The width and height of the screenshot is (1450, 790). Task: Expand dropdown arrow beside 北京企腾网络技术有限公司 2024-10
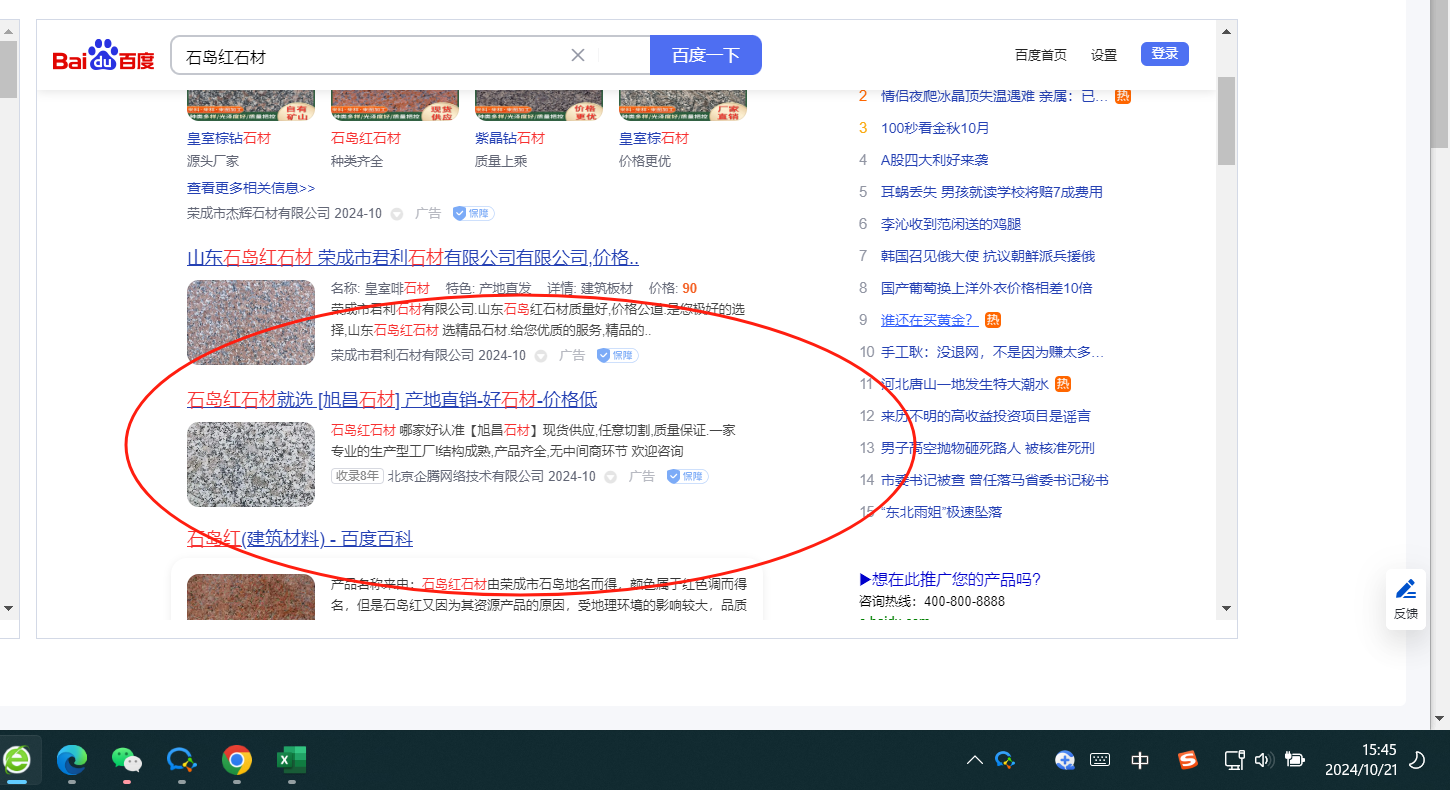611,477
